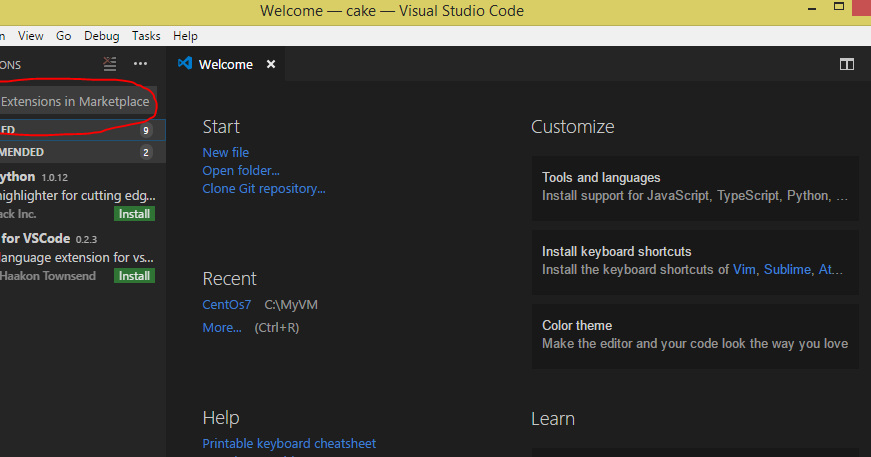Open the View menu
The width and height of the screenshot is (871, 457).
click(x=31, y=36)
